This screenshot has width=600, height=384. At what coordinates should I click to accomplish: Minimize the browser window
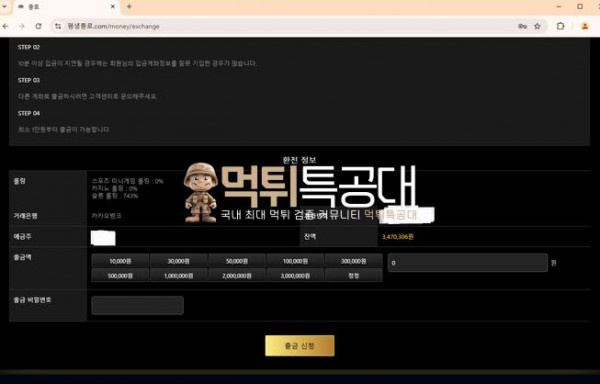[x=559, y=7]
